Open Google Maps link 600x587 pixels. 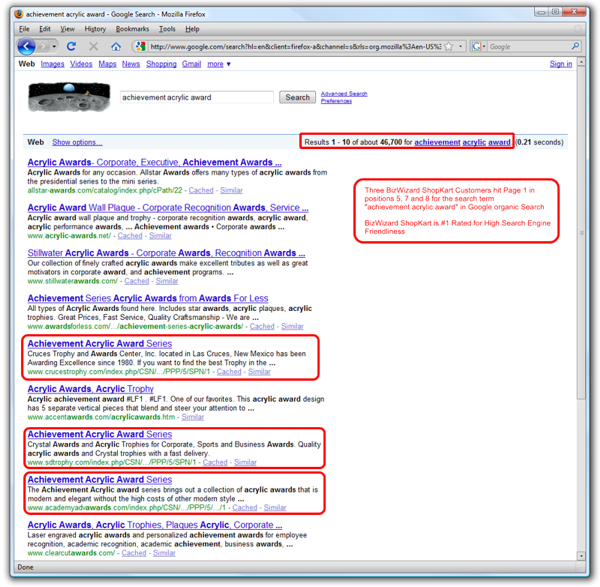click(x=107, y=64)
